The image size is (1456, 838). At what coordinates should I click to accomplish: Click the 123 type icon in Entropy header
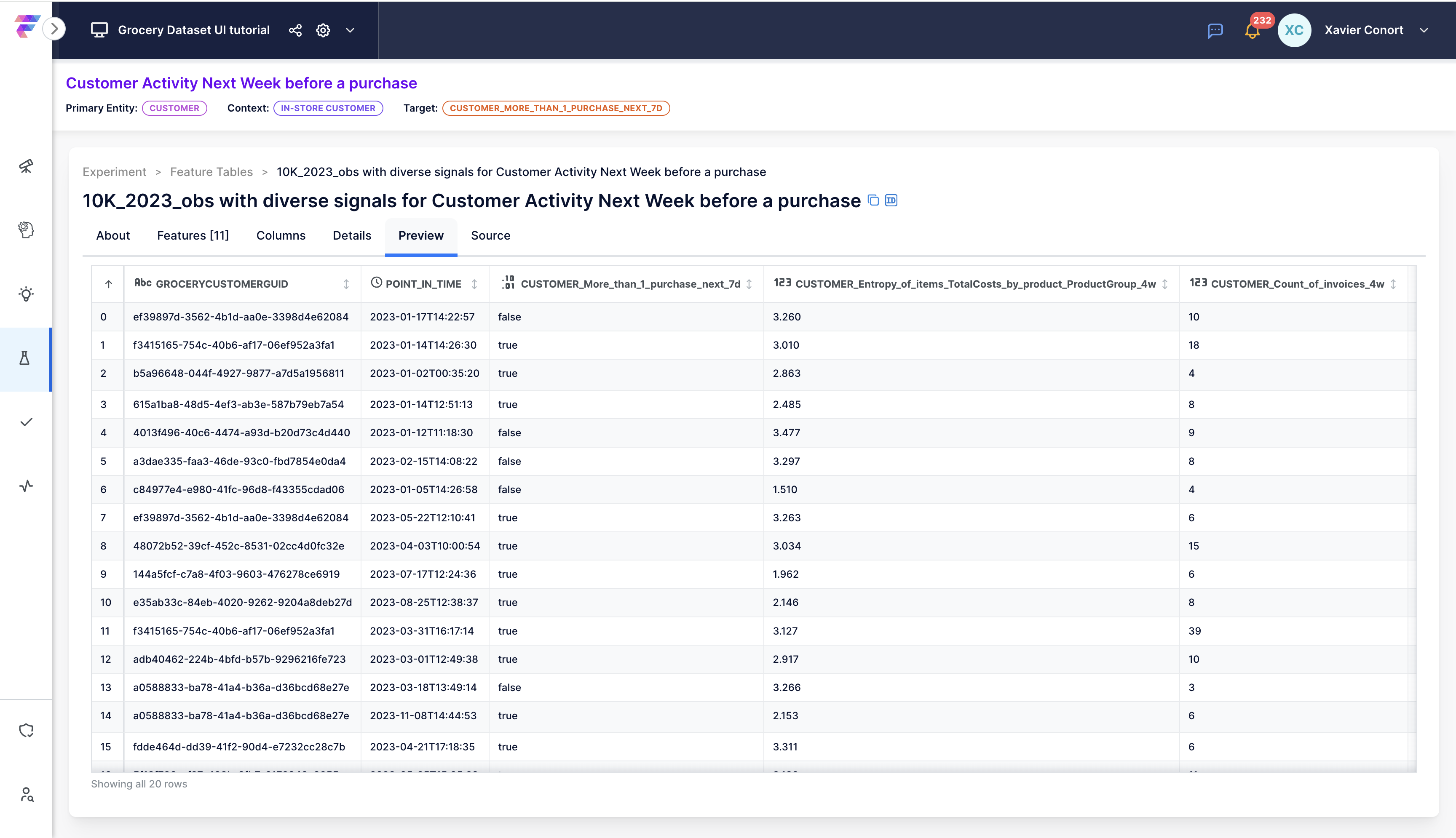point(782,283)
